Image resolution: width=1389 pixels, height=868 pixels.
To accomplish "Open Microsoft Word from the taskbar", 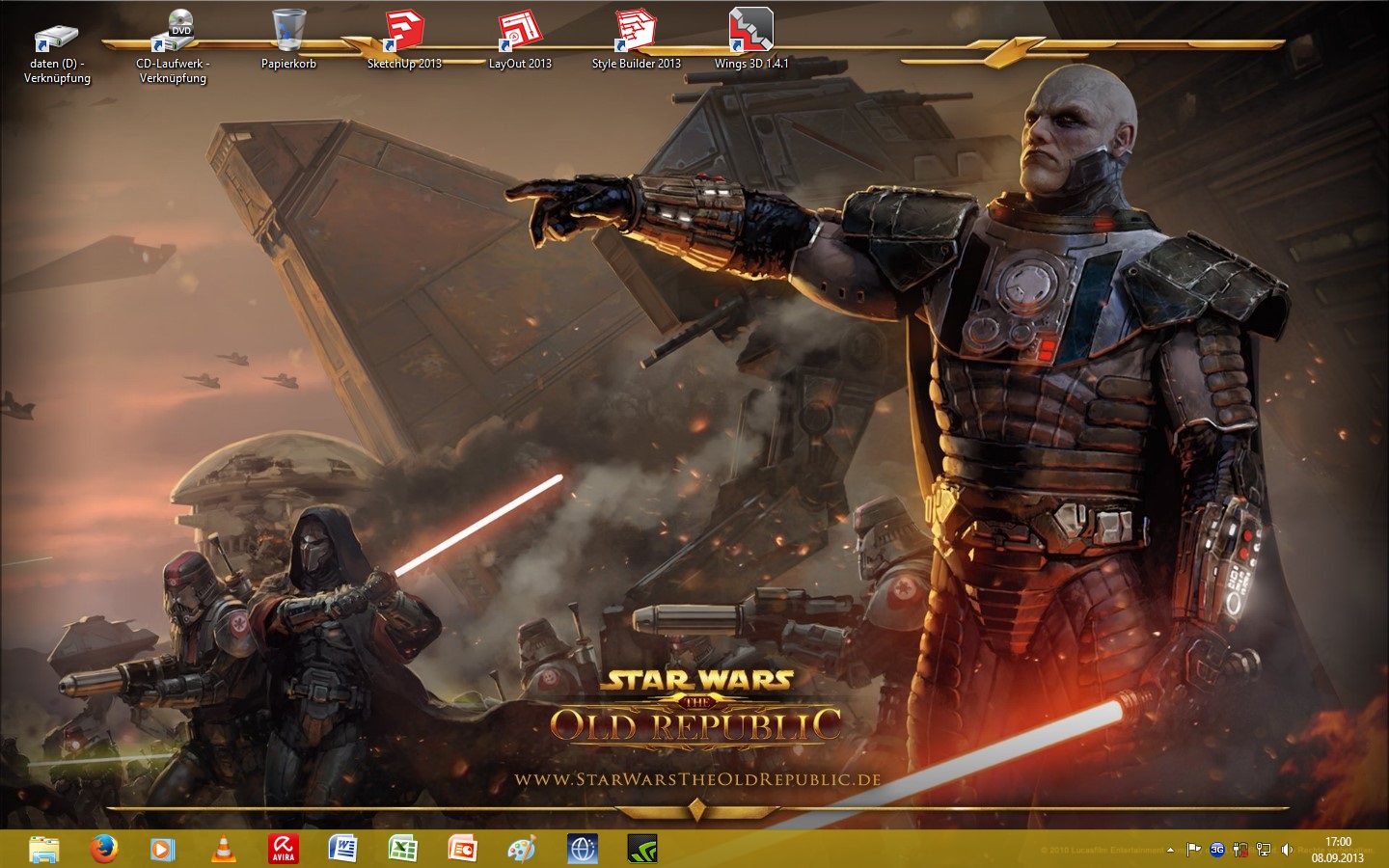I will pyautogui.click(x=342, y=849).
